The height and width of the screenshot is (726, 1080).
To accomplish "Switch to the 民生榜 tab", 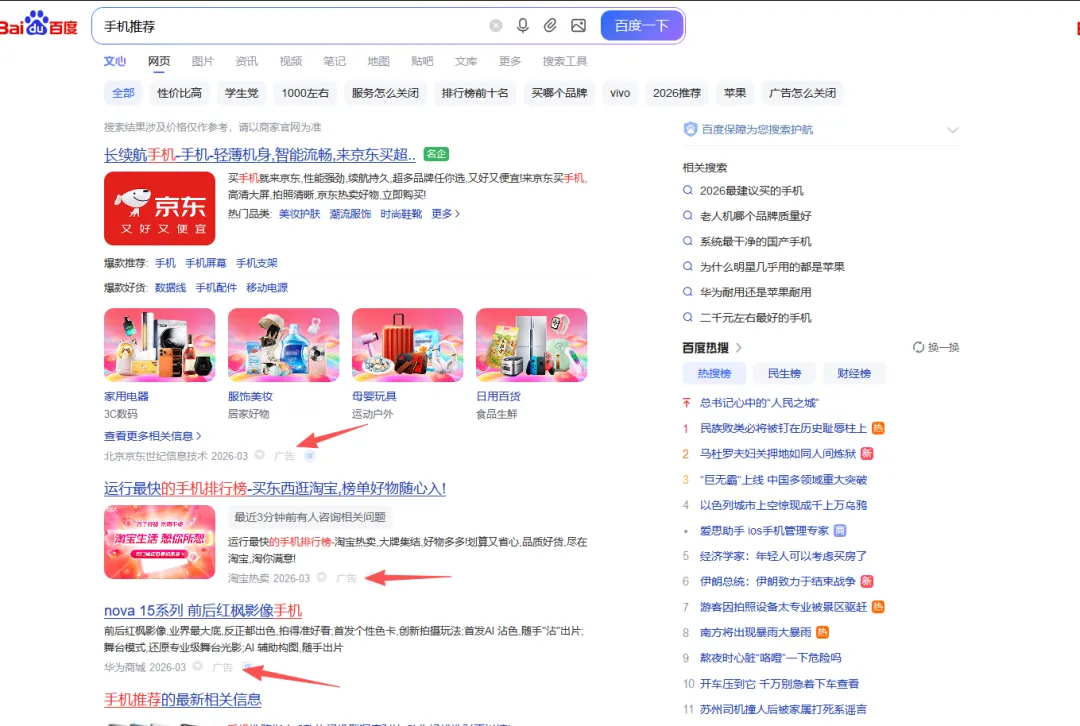I will pyautogui.click(x=785, y=373).
